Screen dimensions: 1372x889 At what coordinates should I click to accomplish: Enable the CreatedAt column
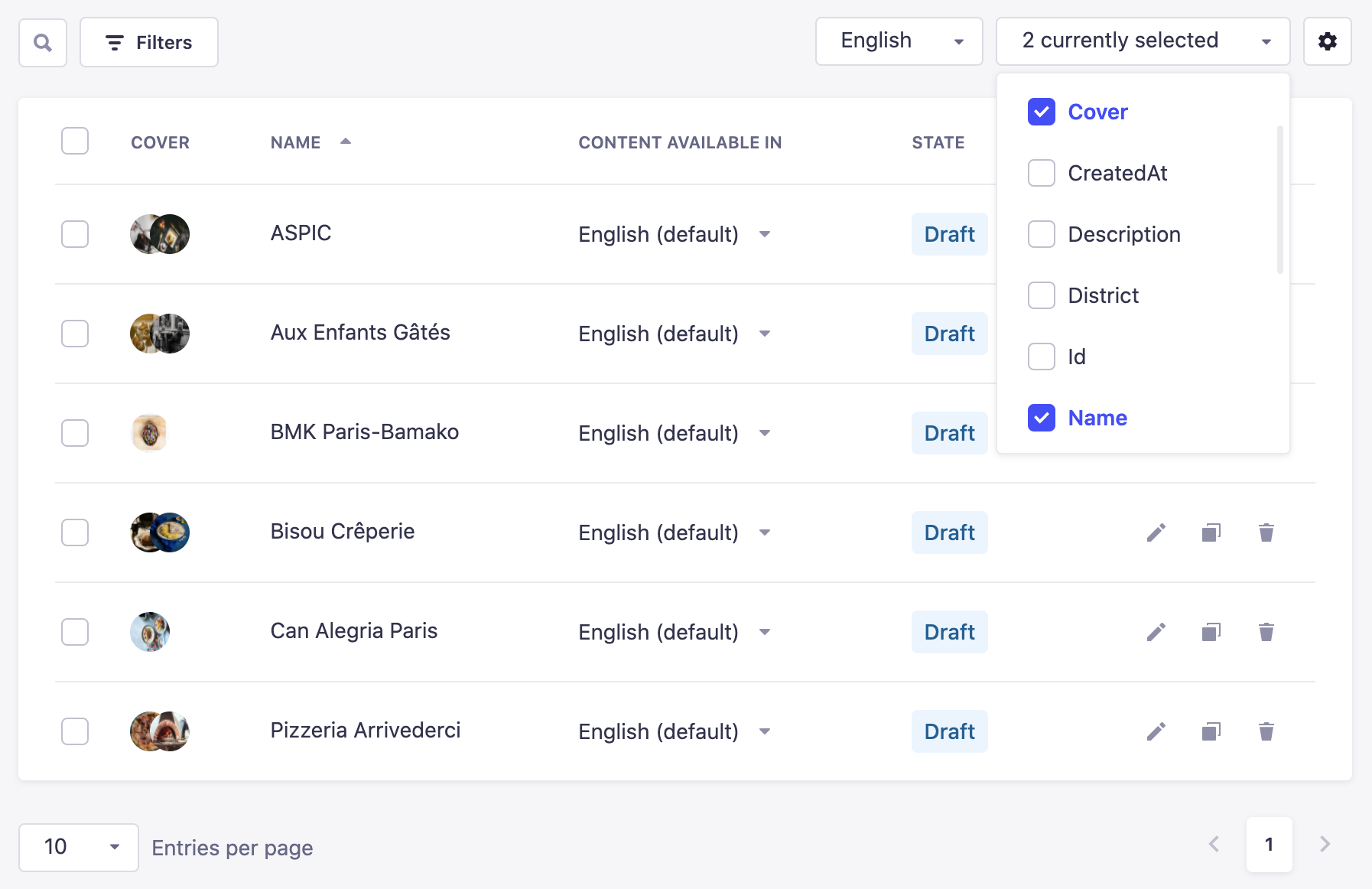pyautogui.click(x=1041, y=173)
